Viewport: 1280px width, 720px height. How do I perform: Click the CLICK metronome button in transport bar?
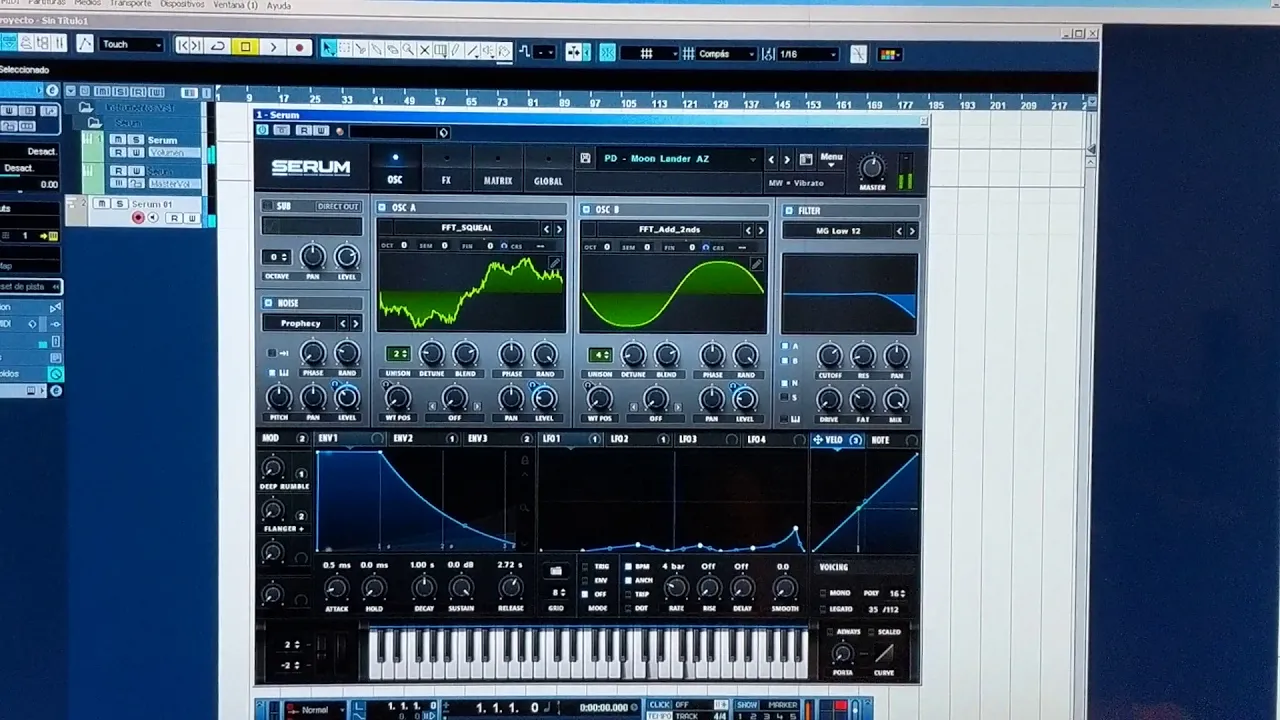660,705
